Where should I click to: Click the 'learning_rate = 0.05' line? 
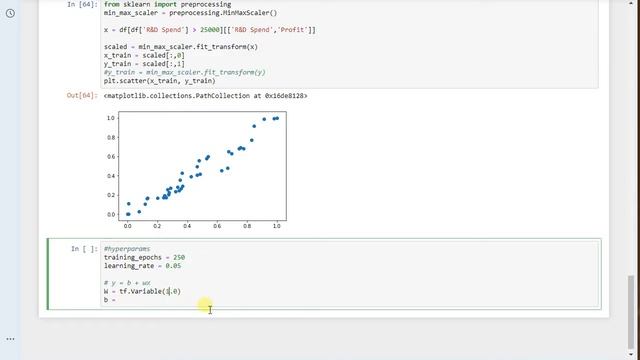coord(142,266)
